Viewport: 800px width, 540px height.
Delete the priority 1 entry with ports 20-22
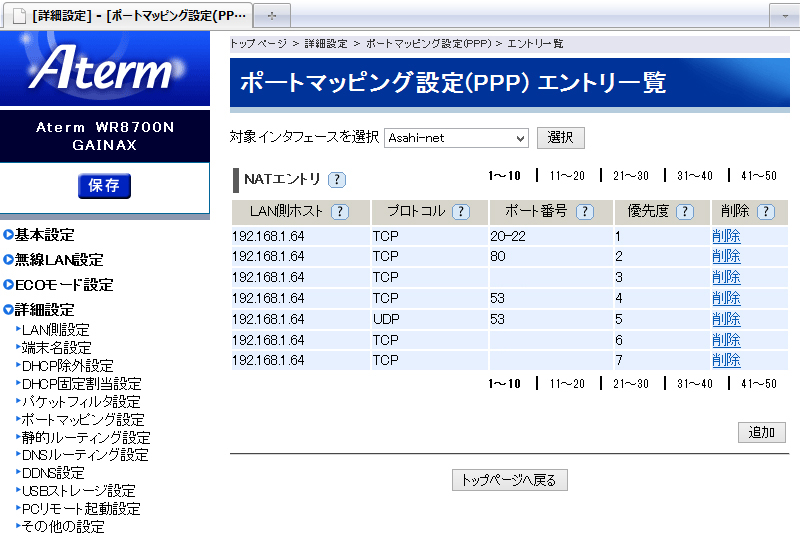(x=726, y=236)
